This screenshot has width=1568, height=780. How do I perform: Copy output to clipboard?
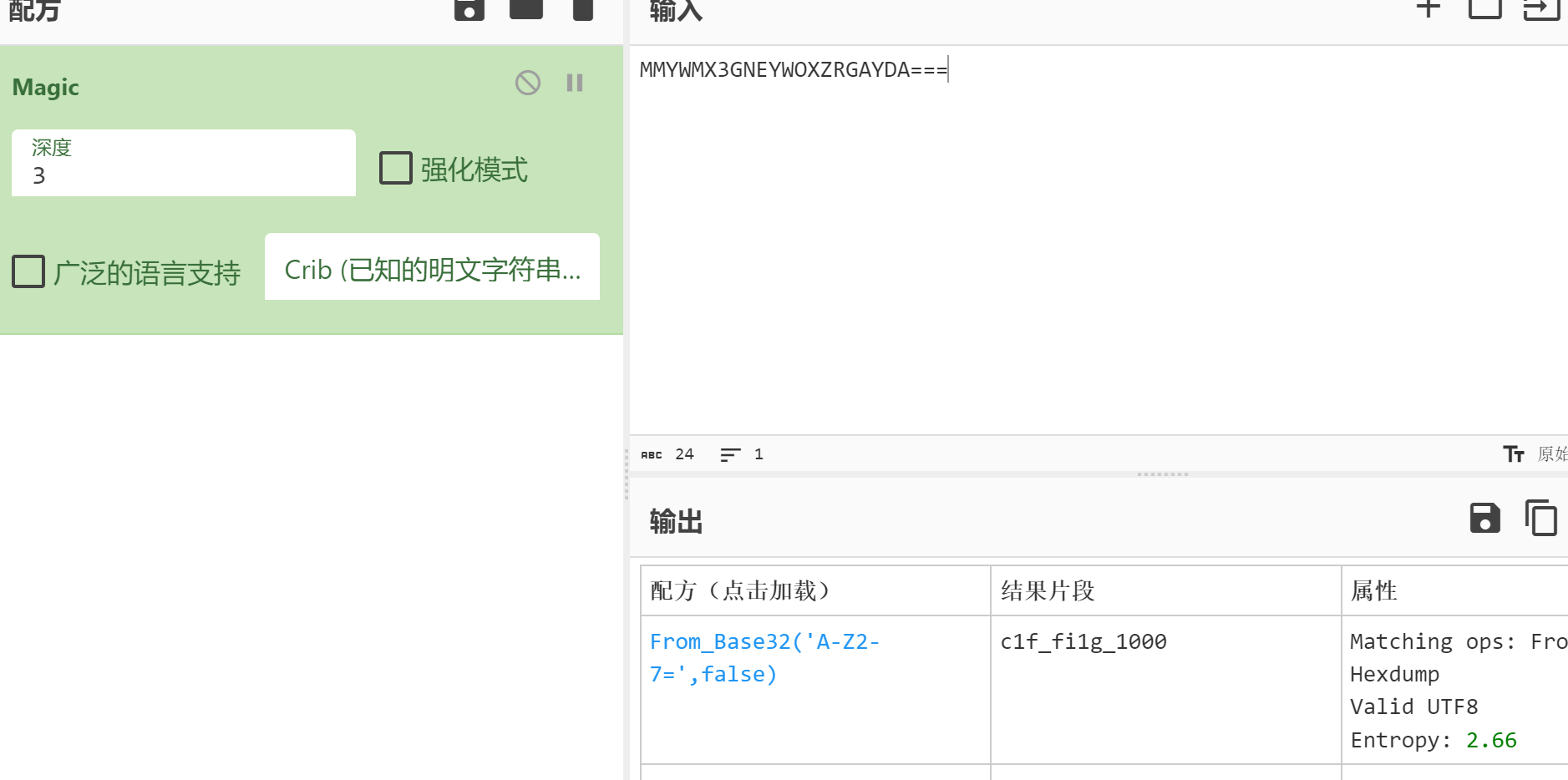[x=1541, y=519]
